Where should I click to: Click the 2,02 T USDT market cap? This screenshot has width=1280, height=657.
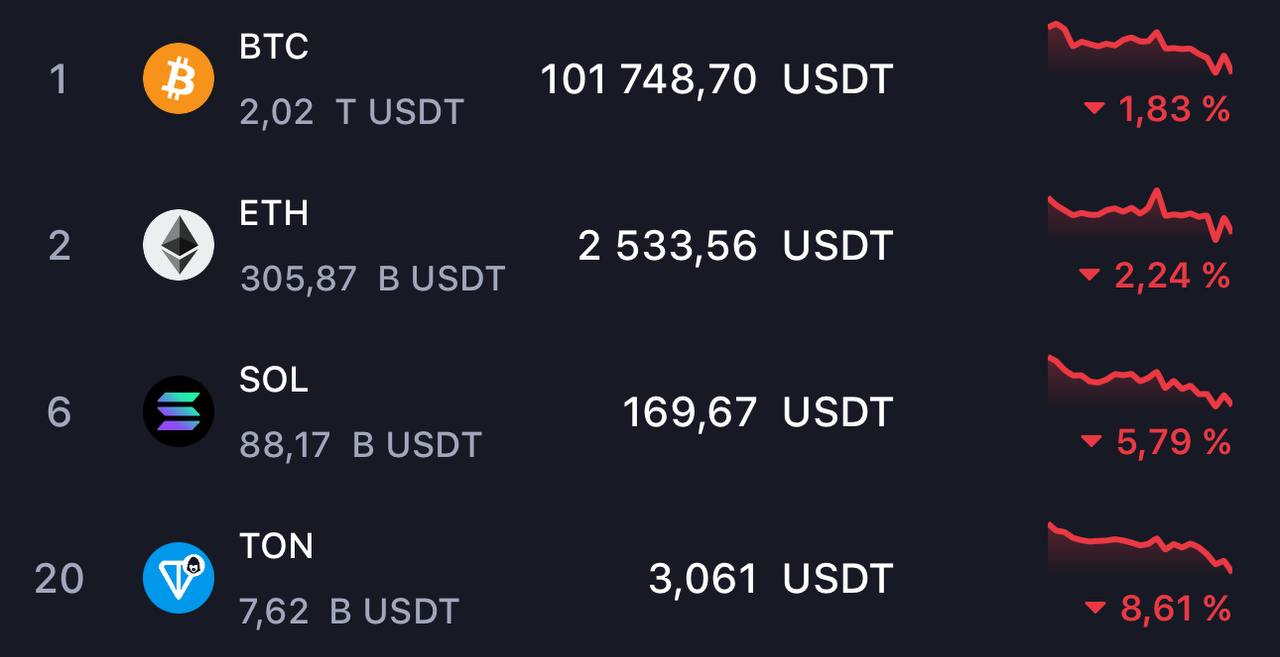pos(352,112)
